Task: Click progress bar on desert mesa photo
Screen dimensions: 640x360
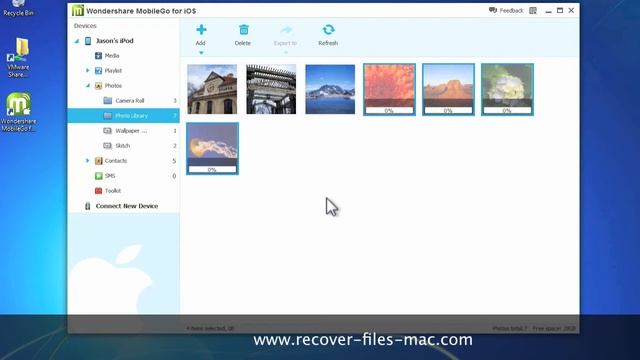Action: [448, 111]
